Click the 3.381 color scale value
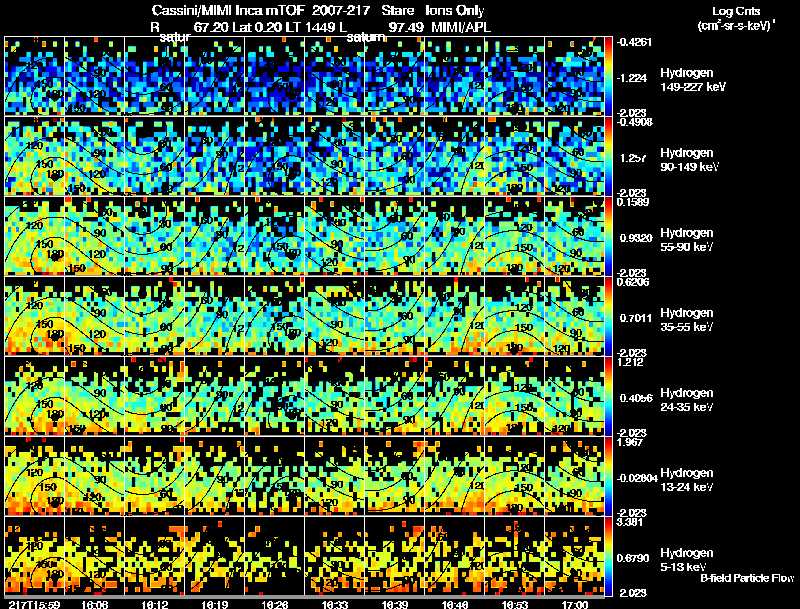 pos(631,522)
